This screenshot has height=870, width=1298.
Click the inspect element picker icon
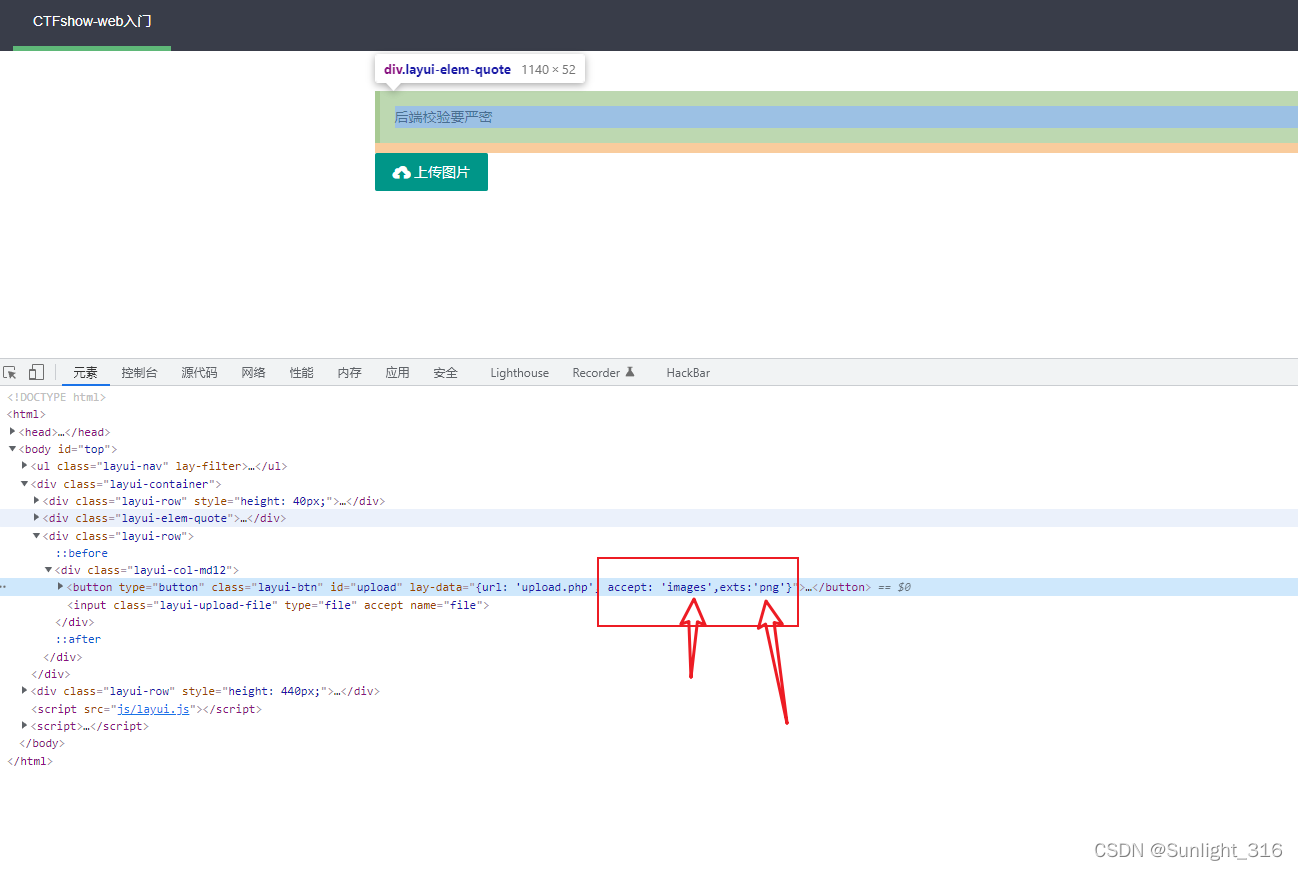[10, 372]
